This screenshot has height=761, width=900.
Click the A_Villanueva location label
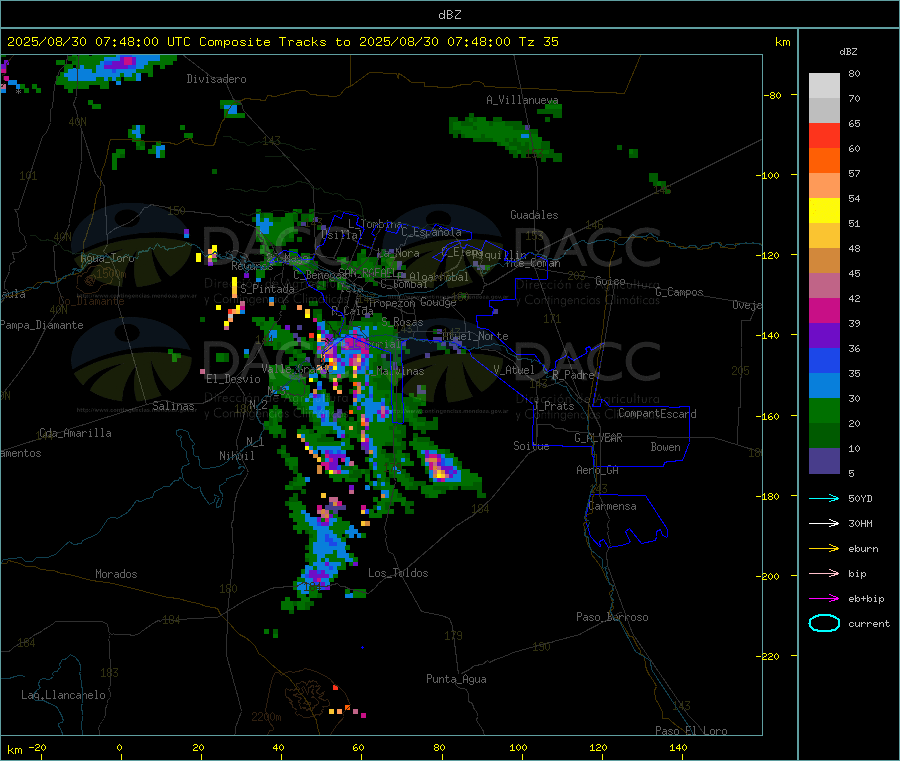point(522,100)
